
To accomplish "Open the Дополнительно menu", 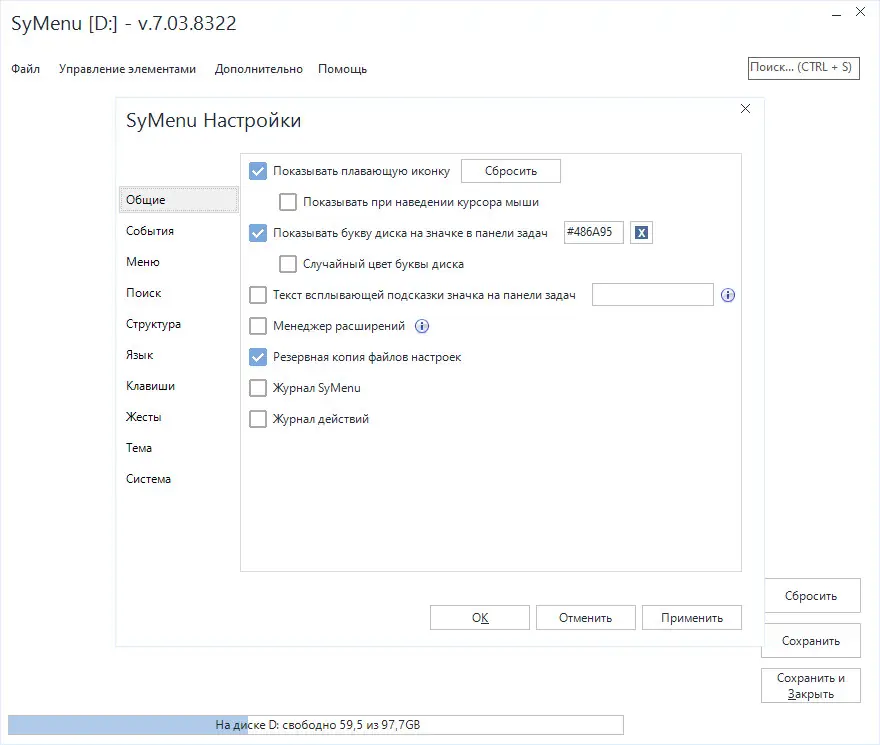I will pos(259,69).
